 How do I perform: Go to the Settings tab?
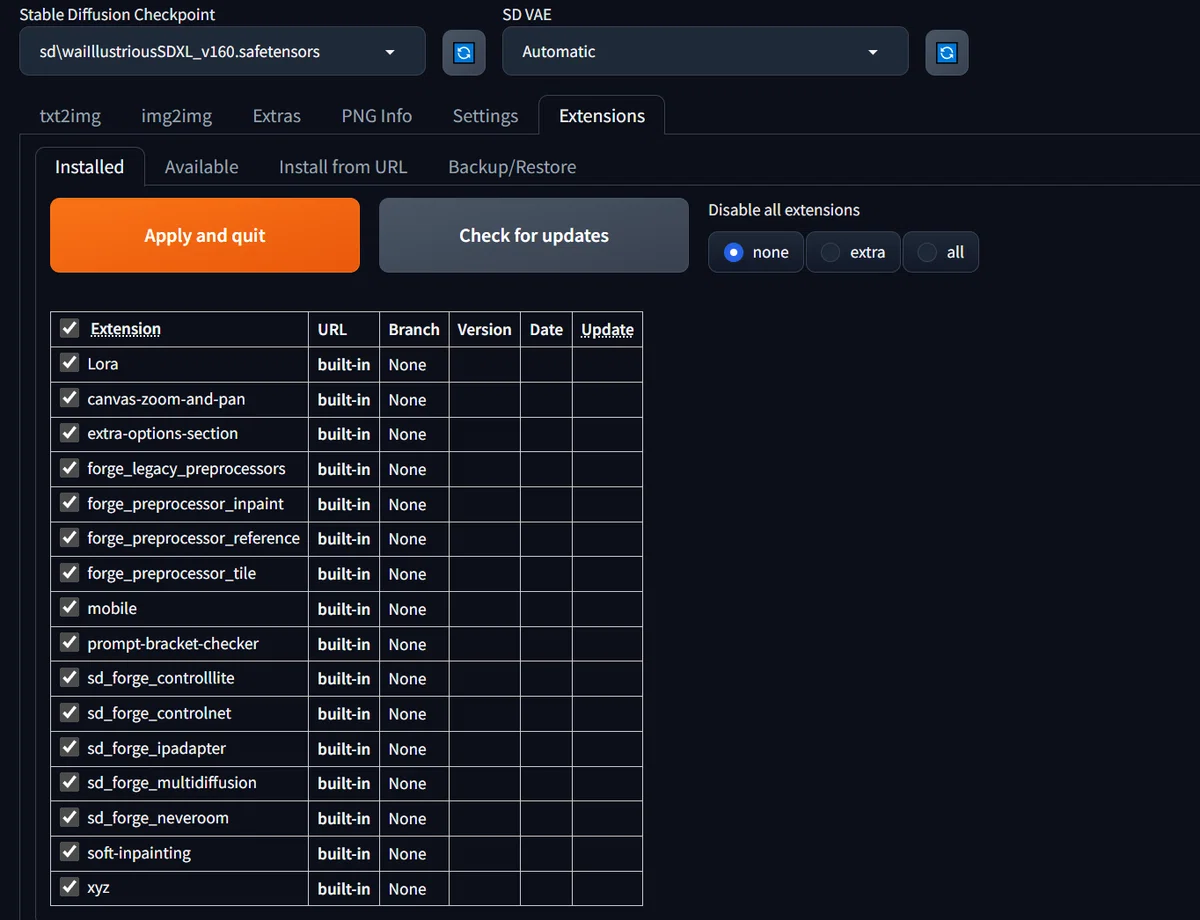(485, 116)
